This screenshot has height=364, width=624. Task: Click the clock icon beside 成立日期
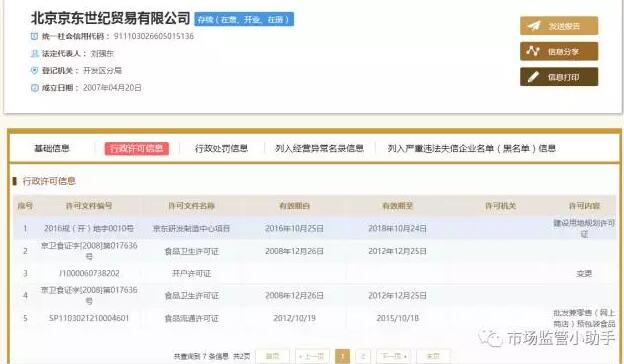tap(35, 88)
